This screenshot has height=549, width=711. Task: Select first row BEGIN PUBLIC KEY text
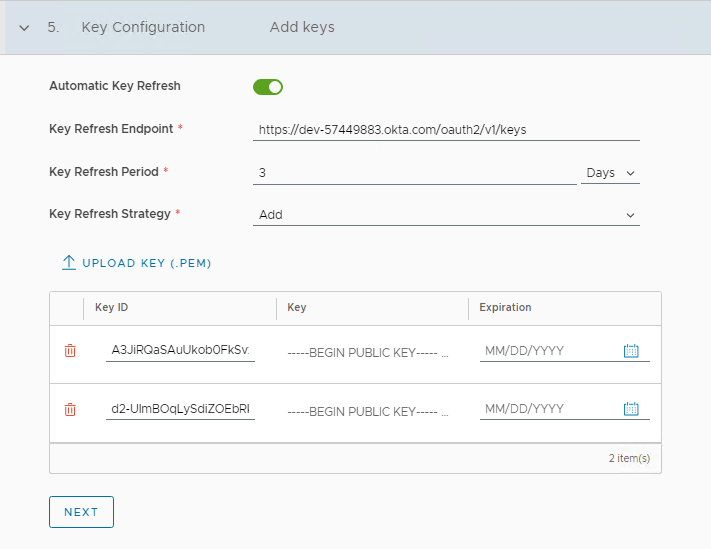[367, 352]
